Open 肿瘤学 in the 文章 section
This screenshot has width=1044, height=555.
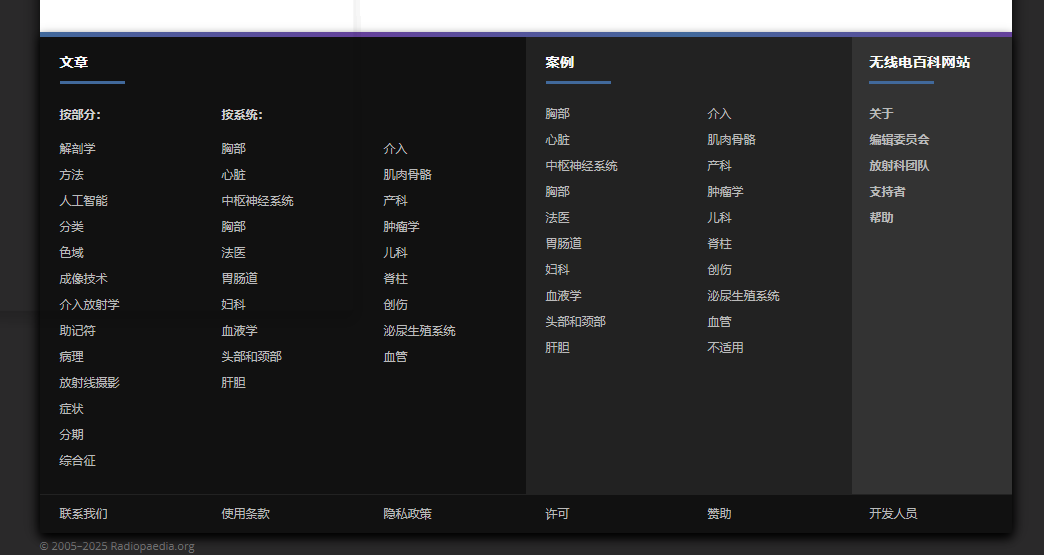401,226
